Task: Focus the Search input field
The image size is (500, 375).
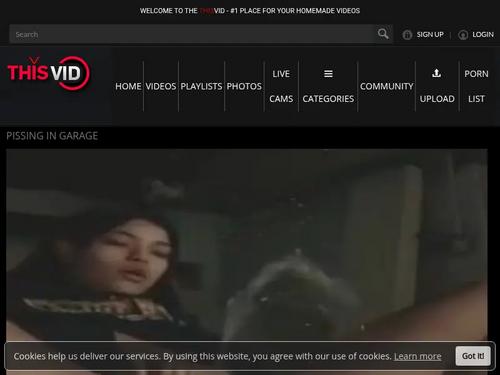Action: (193, 34)
